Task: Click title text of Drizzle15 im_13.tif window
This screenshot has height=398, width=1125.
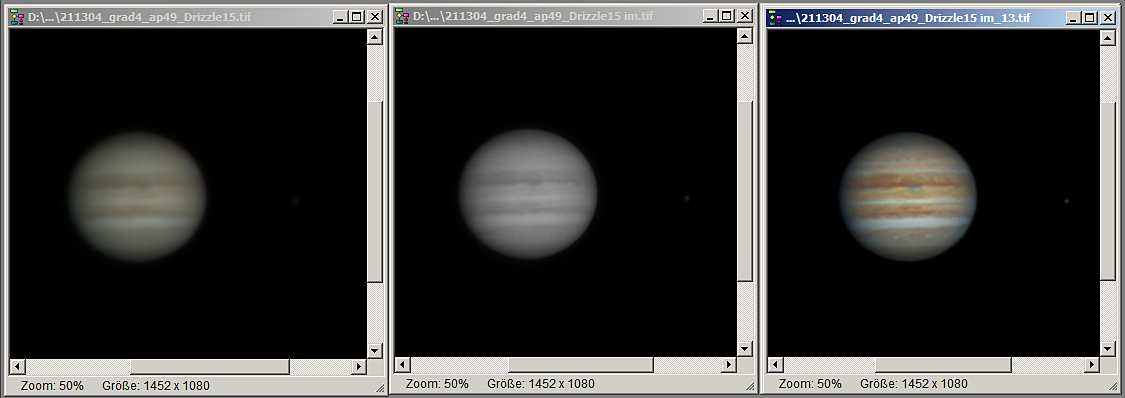Action: pyautogui.click(x=908, y=18)
